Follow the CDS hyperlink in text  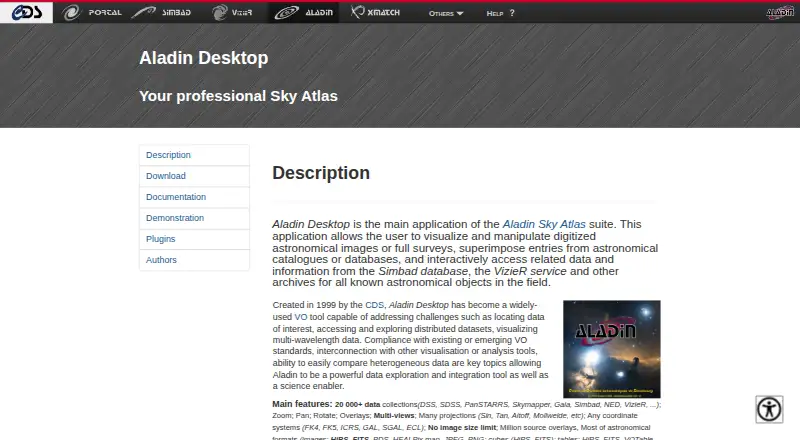pos(374,305)
